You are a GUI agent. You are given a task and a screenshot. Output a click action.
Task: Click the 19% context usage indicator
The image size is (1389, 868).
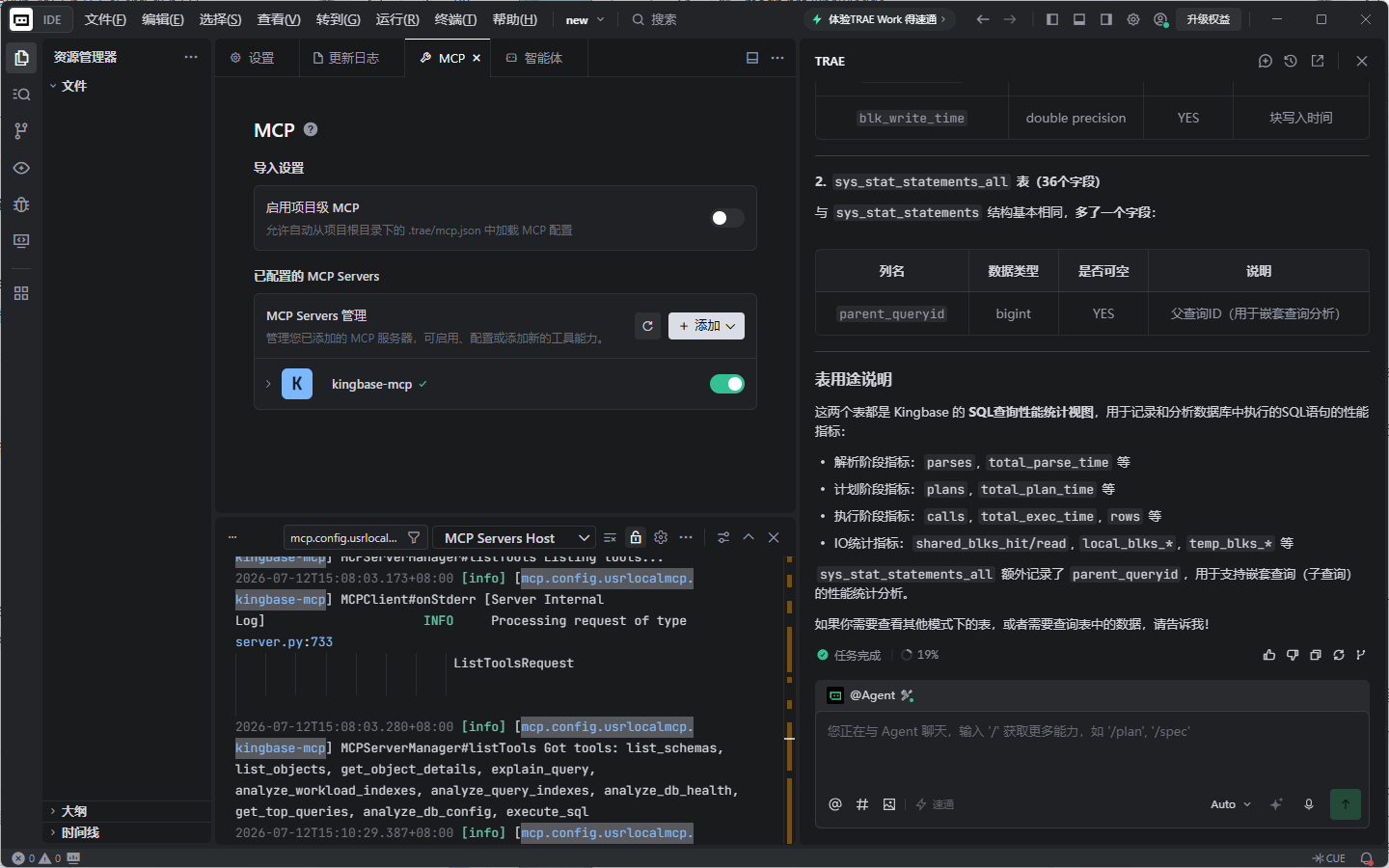coord(920,655)
